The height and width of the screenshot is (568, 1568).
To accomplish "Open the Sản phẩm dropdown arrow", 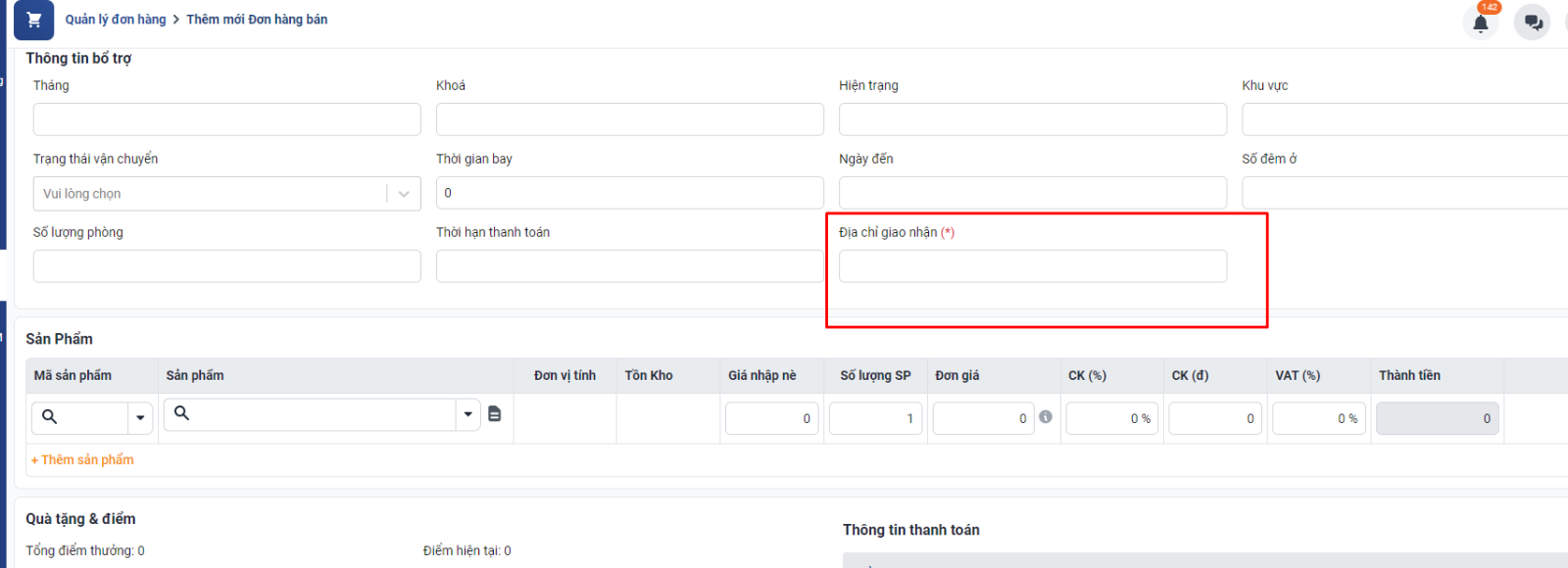I will pyautogui.click(x=468, y=414).
